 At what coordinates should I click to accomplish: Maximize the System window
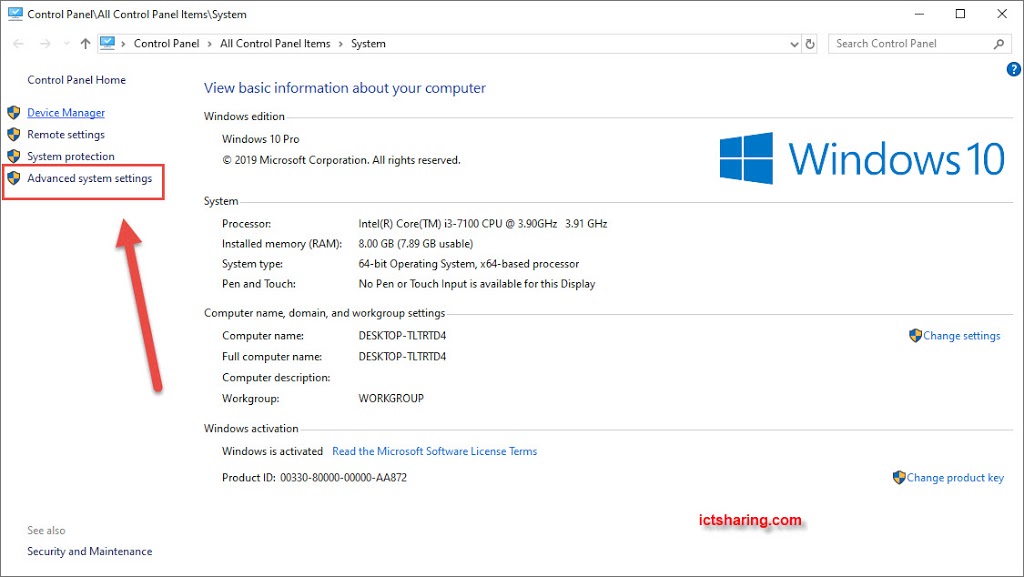click(960, 14)
